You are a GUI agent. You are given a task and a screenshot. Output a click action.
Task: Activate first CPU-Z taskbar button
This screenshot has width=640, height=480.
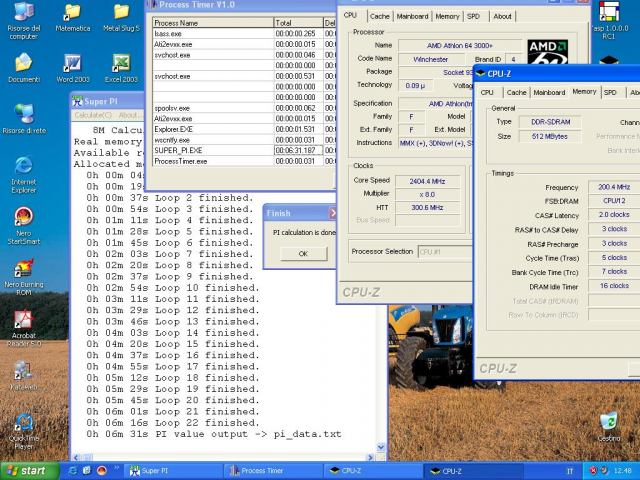point(374,471)
